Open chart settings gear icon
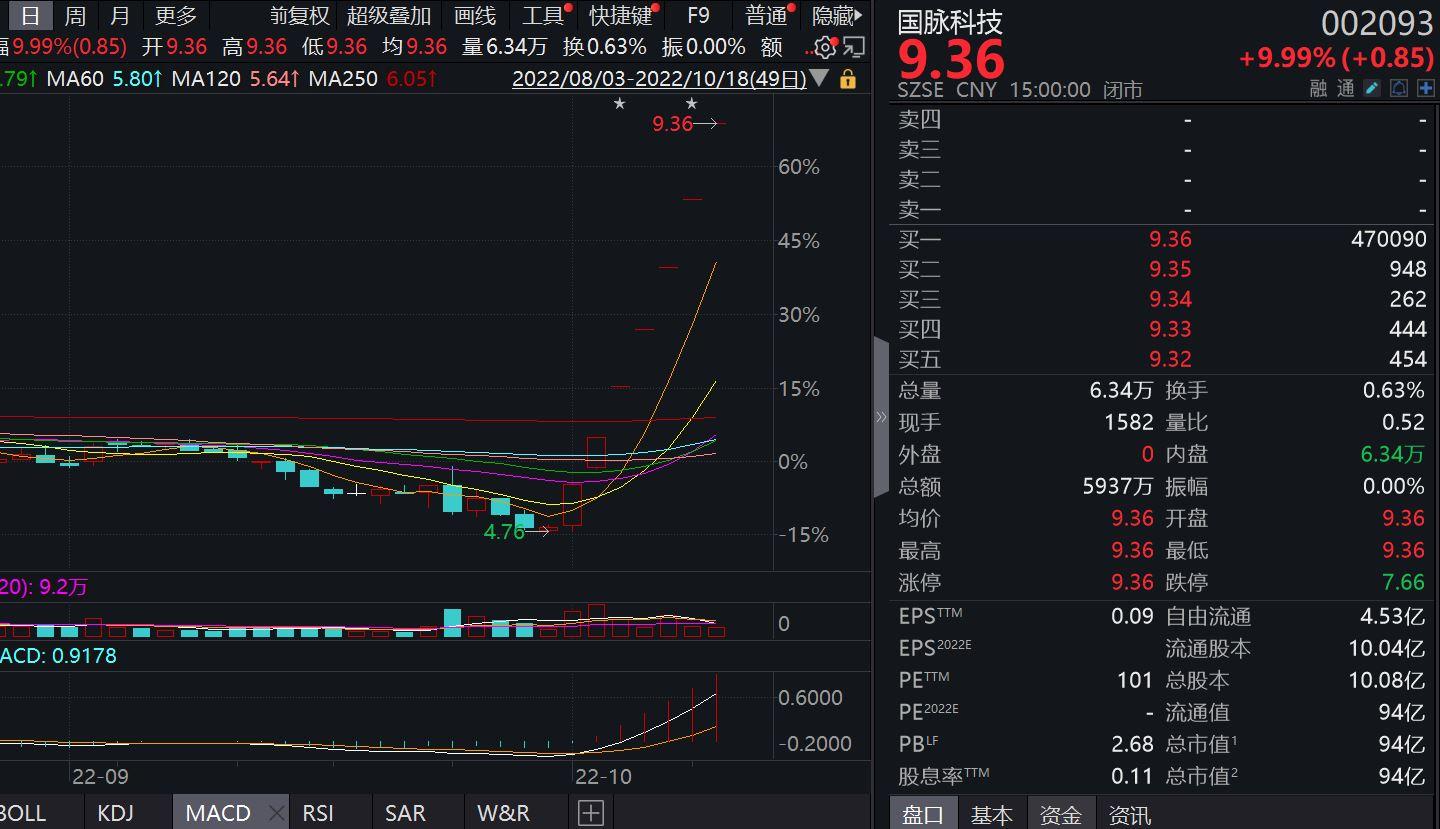1440x829 pixels. pos(825,47)
